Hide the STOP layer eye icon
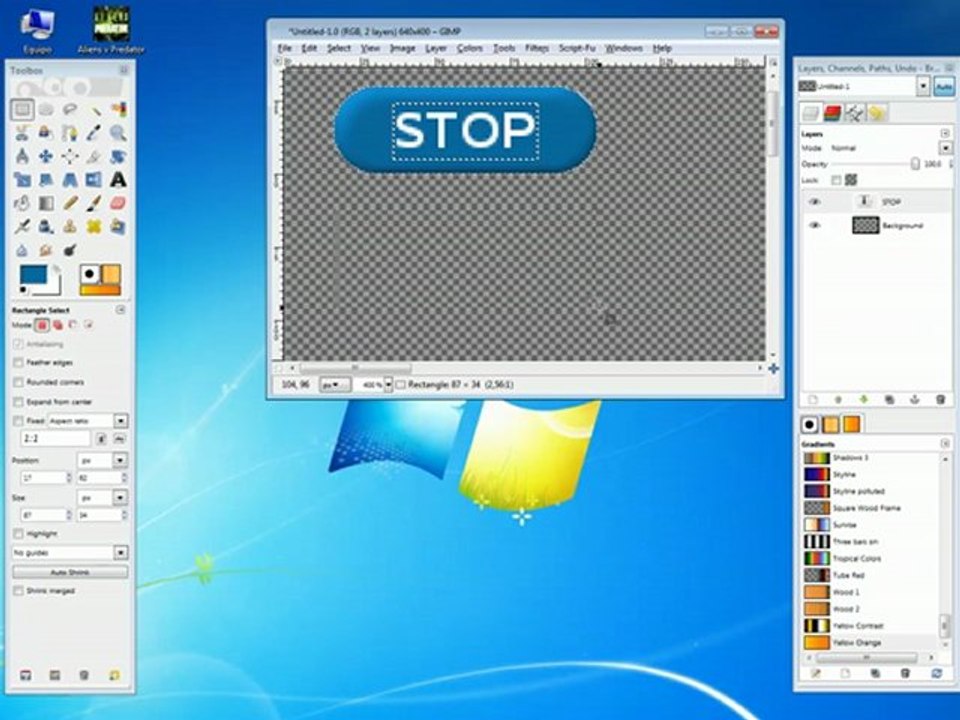Screen dimensions: 960x720 815,201
